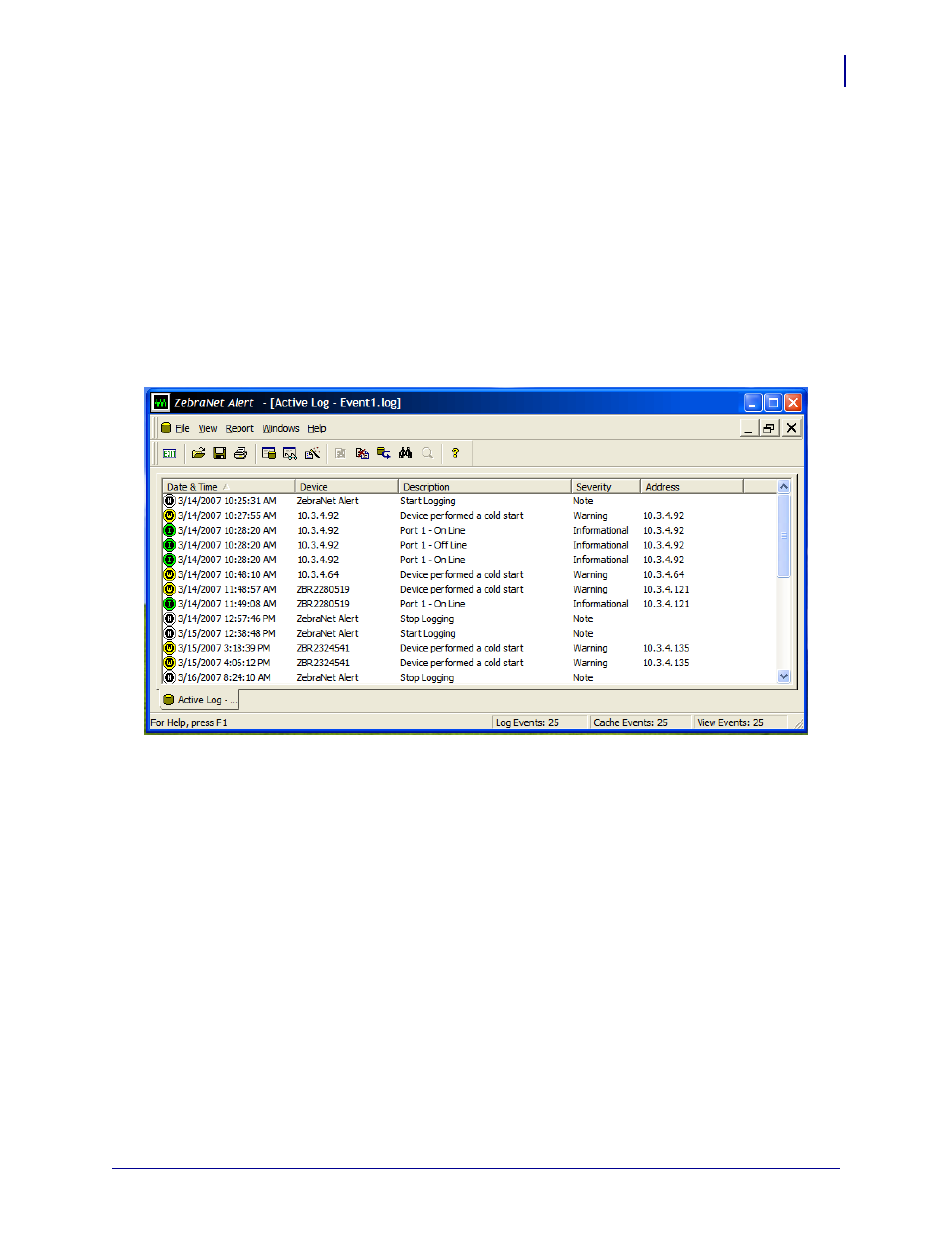Click the scrollbar up arrow
Image resolution: width=952 pixels, height=1233 pixels.
[x=784, y=487]
